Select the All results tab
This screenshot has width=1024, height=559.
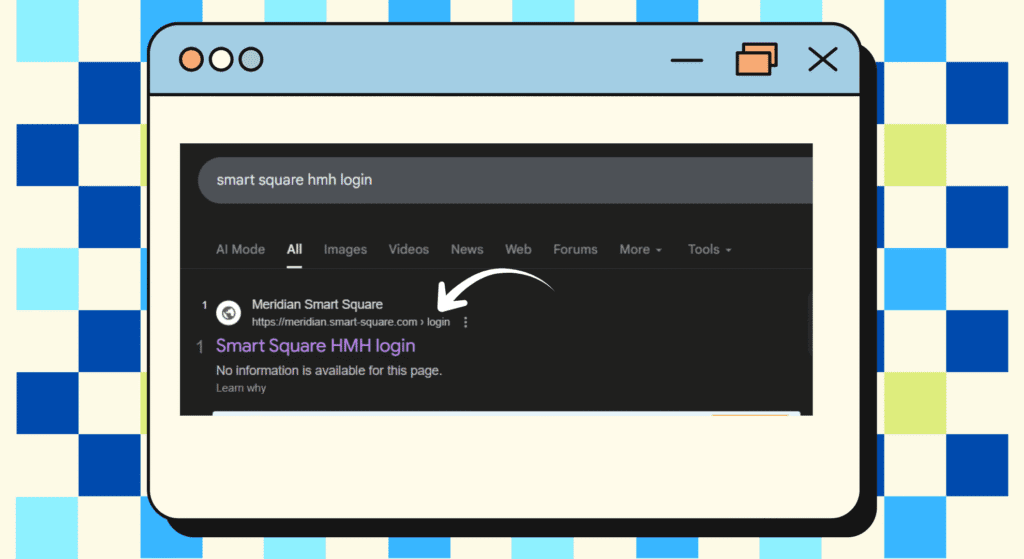(294, 249)
